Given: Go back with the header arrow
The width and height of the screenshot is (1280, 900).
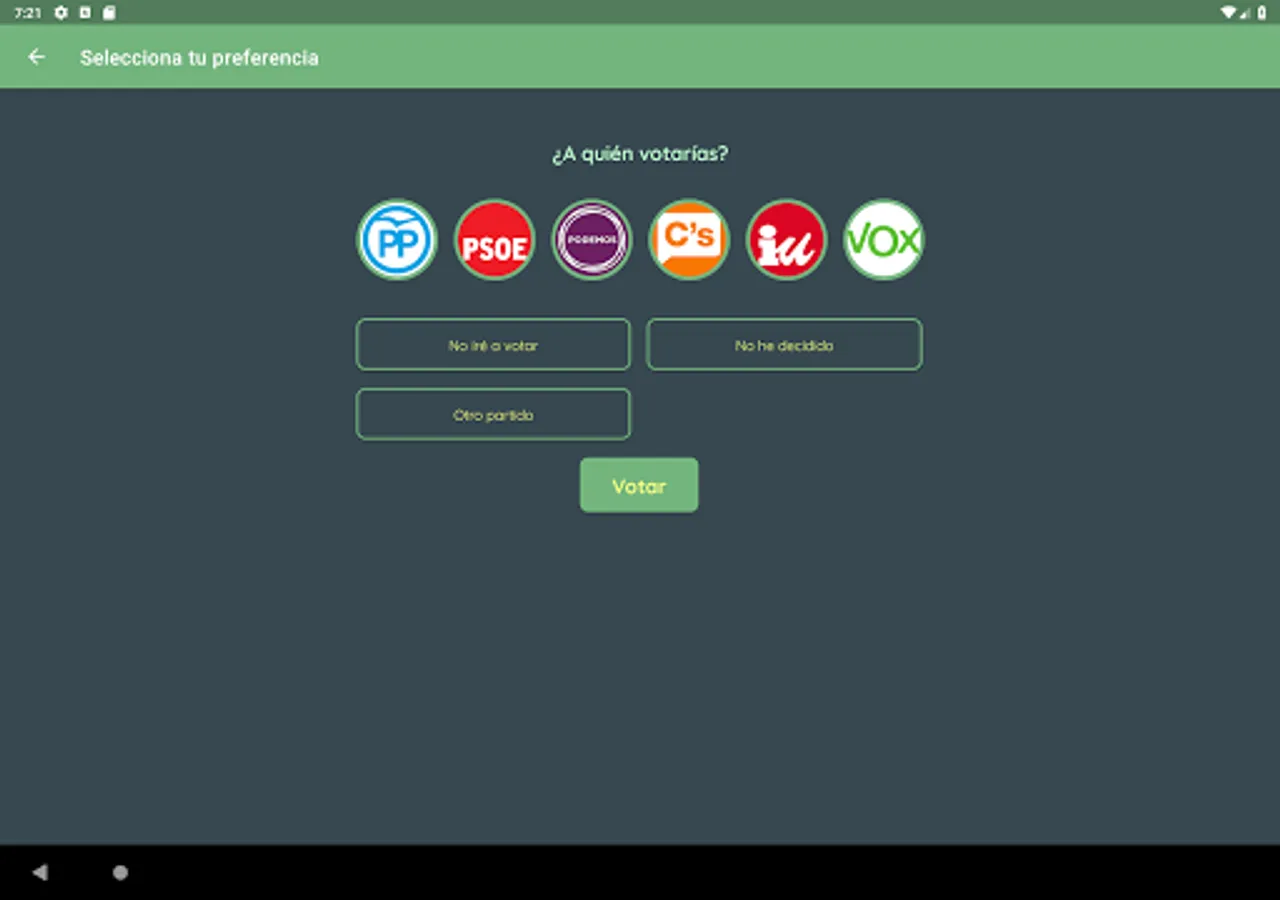Looking at the screenshot, I should (x=37, y=57).
